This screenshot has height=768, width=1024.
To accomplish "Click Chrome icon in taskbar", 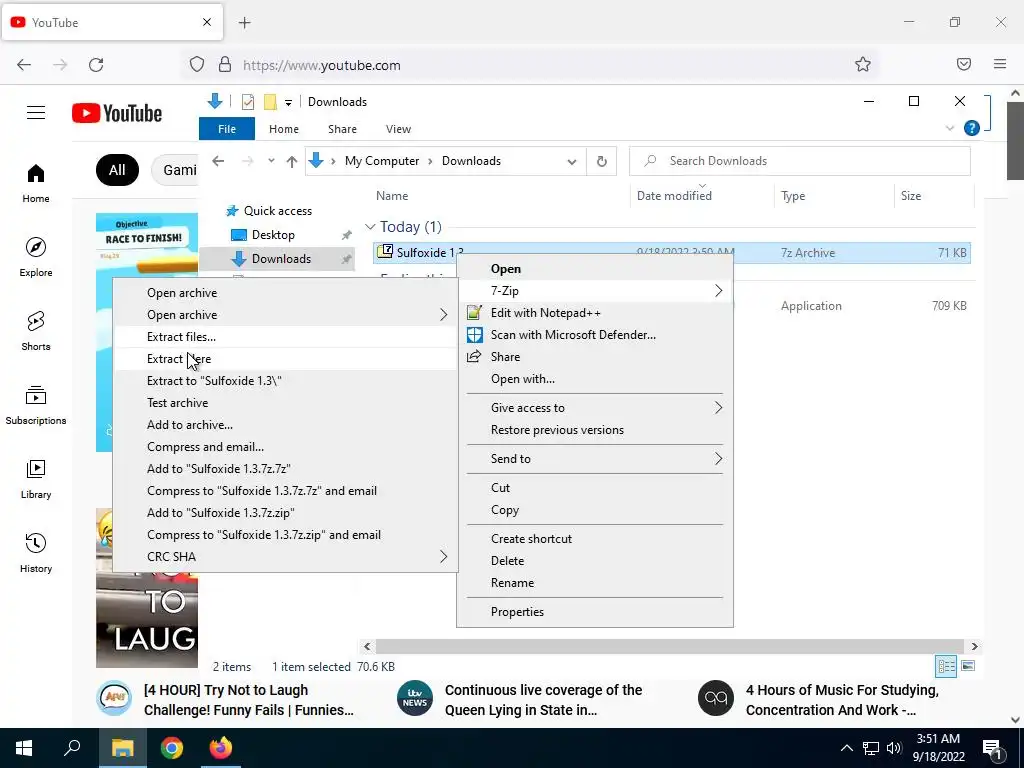I will point(172,748).
